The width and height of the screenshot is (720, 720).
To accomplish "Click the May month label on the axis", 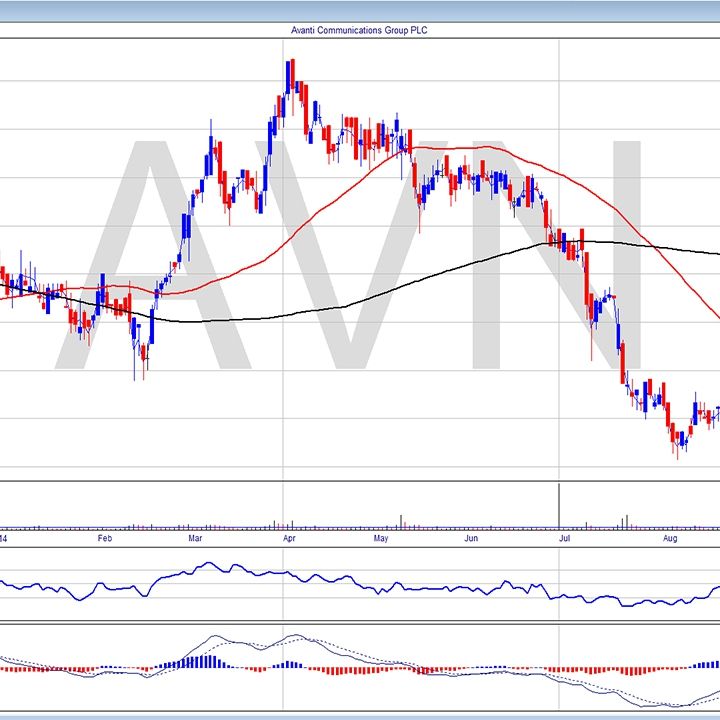I will [381, 538].
